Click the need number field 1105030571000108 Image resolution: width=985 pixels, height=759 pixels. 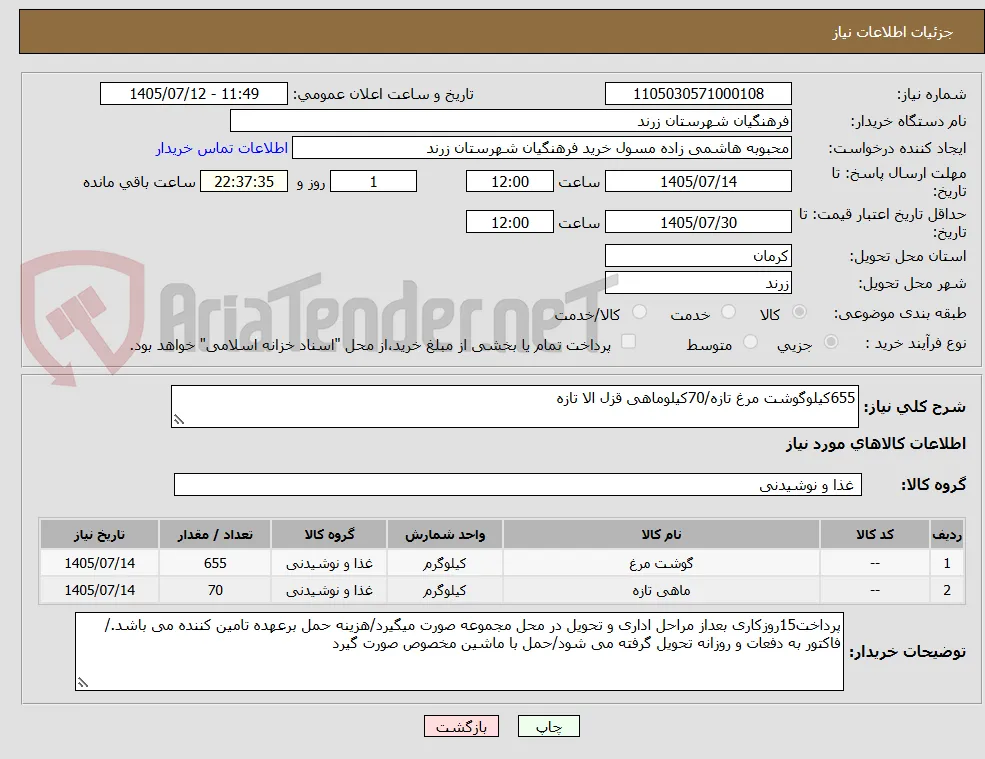click(698, 94)
